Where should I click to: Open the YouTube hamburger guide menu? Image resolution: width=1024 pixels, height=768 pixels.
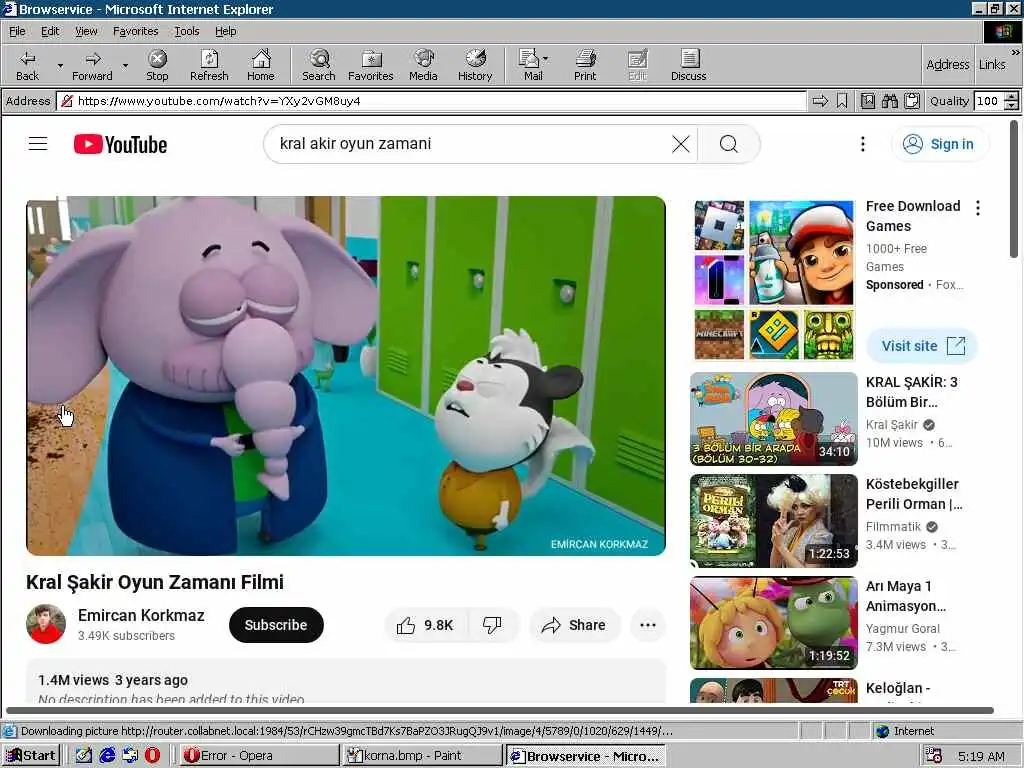point(38,144)
